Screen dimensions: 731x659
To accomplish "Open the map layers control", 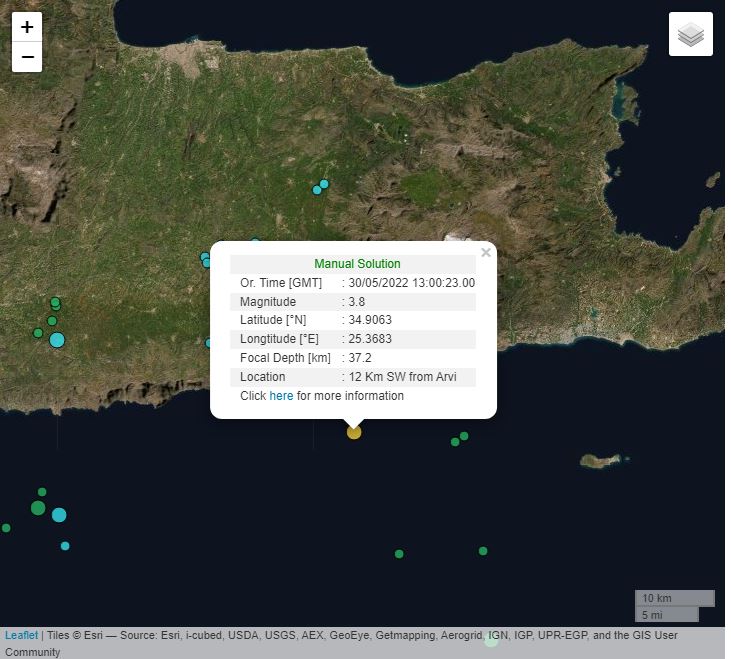I will point(691,35).
